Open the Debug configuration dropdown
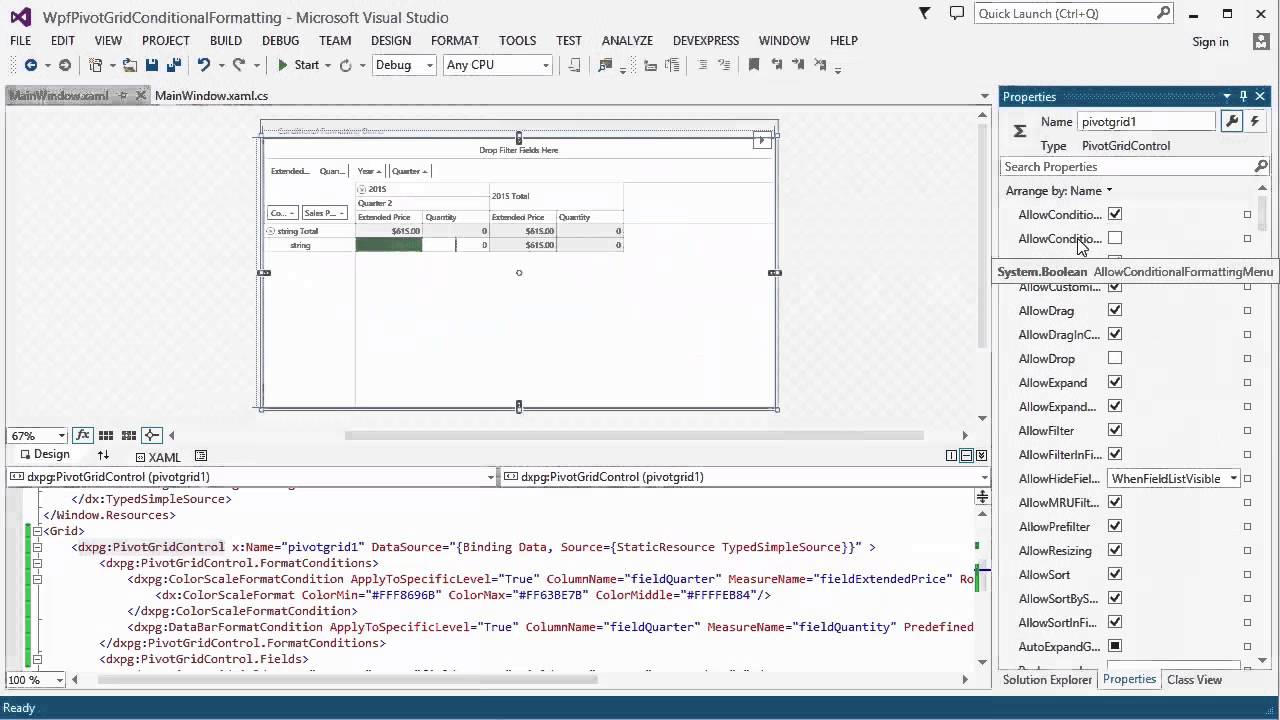Image resolution: width=1280 pixels, height=720 pixels. click(x=404, y=65)
